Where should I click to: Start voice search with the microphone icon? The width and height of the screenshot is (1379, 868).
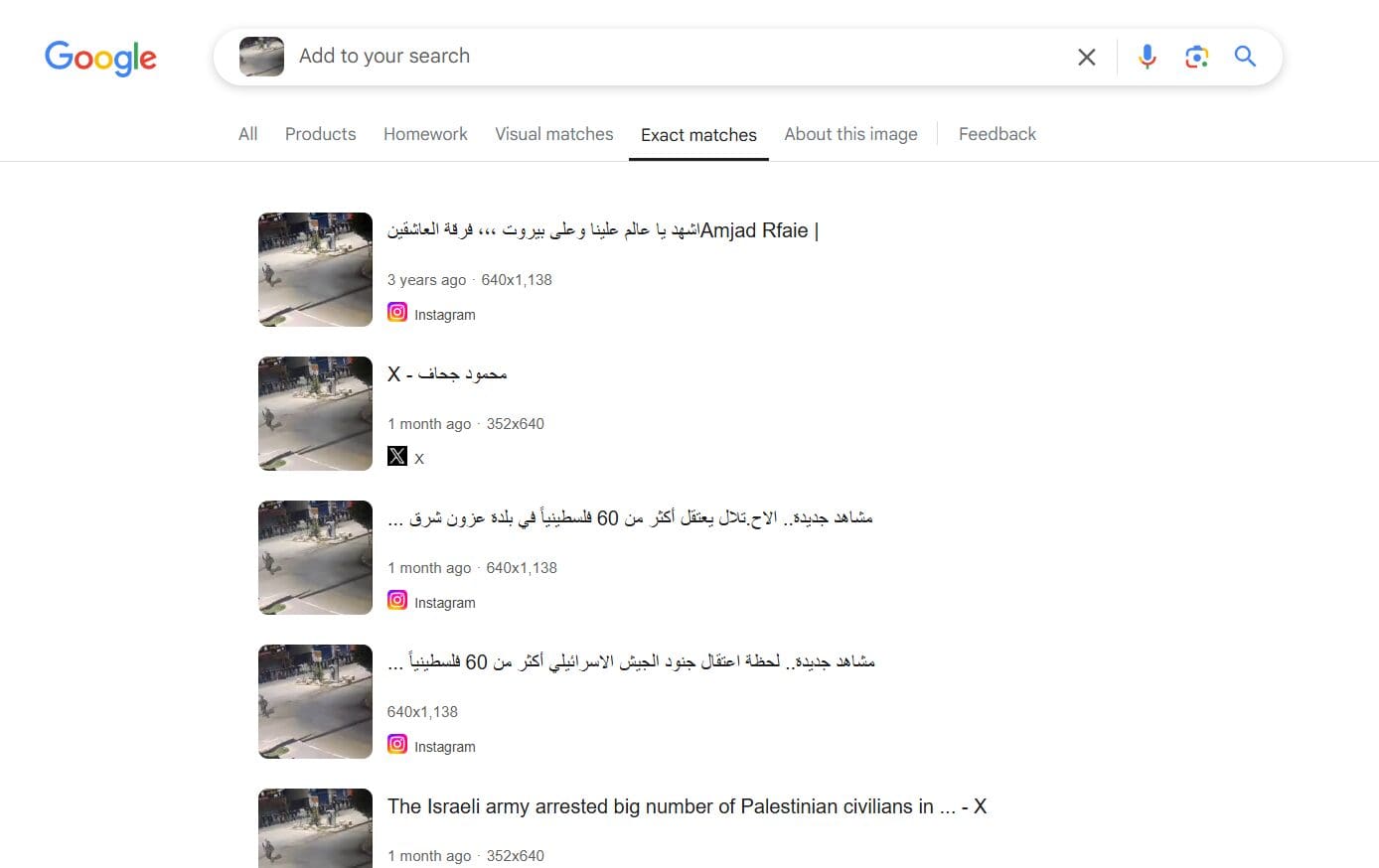1148,57
